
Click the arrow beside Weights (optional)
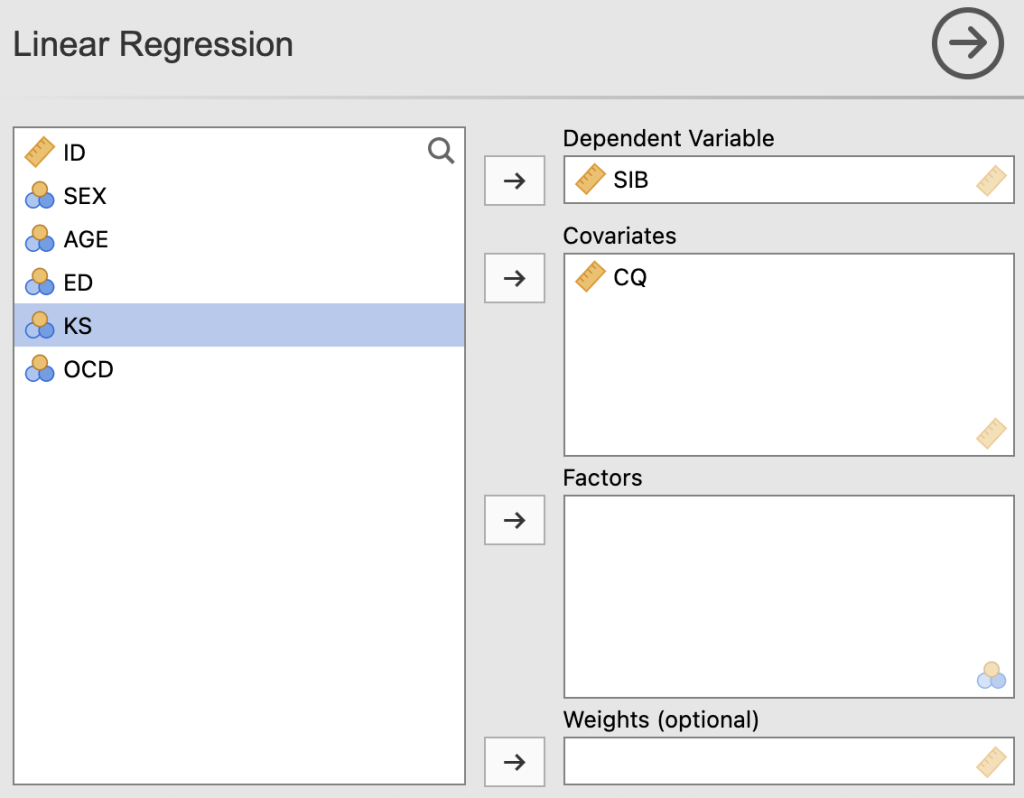[514, 761]
